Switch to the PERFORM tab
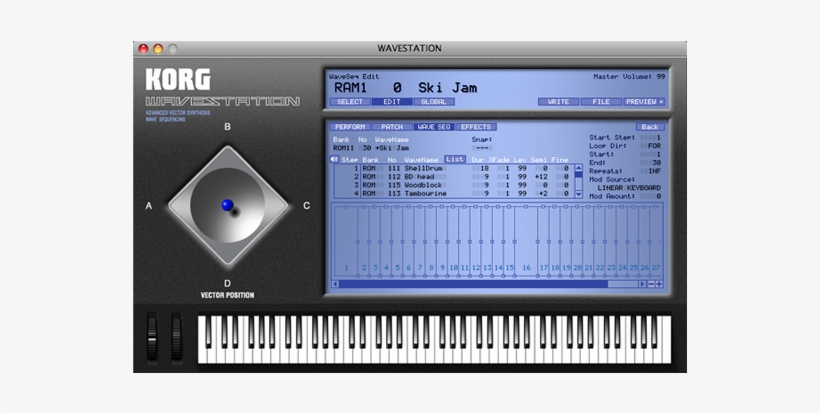 click(350, 127)
